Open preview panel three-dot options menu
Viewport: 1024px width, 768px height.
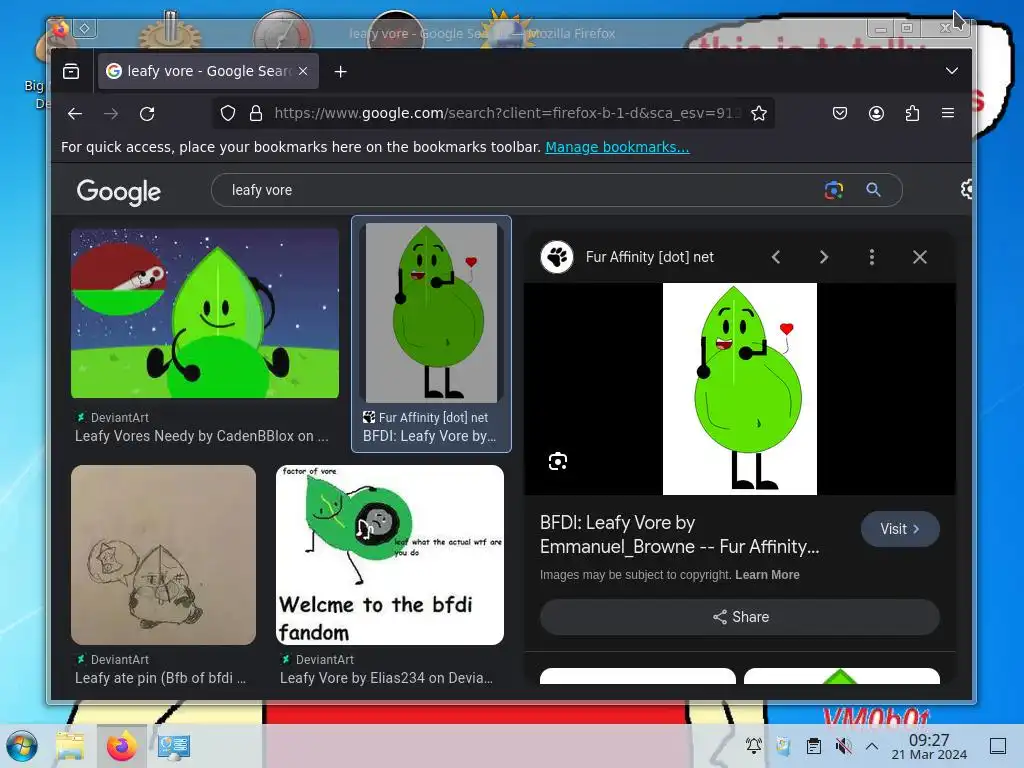click(872, 257)
